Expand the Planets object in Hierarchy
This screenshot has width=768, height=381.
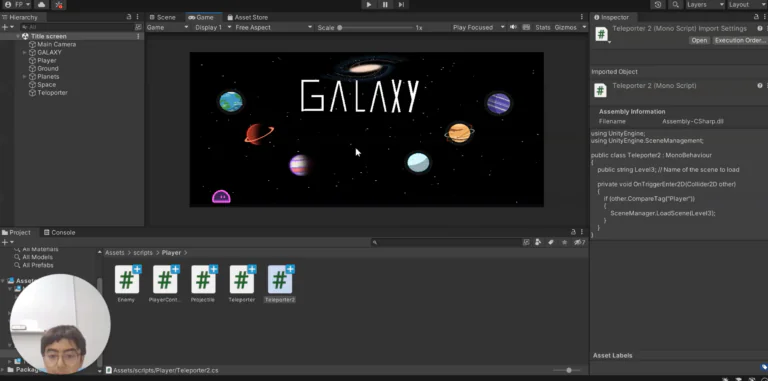[24, 77]
